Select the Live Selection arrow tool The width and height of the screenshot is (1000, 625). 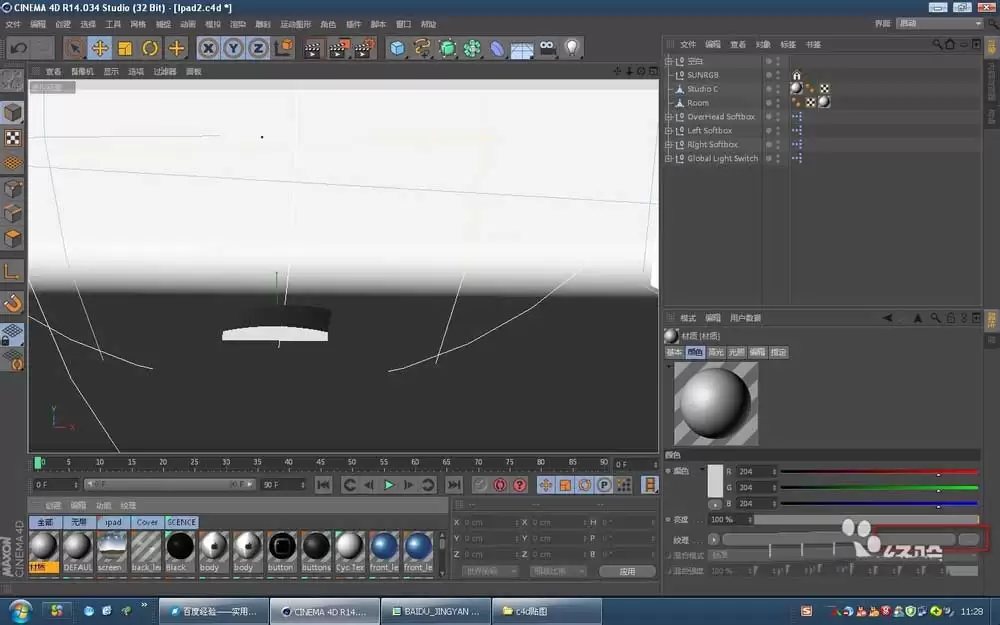[73, 47]
